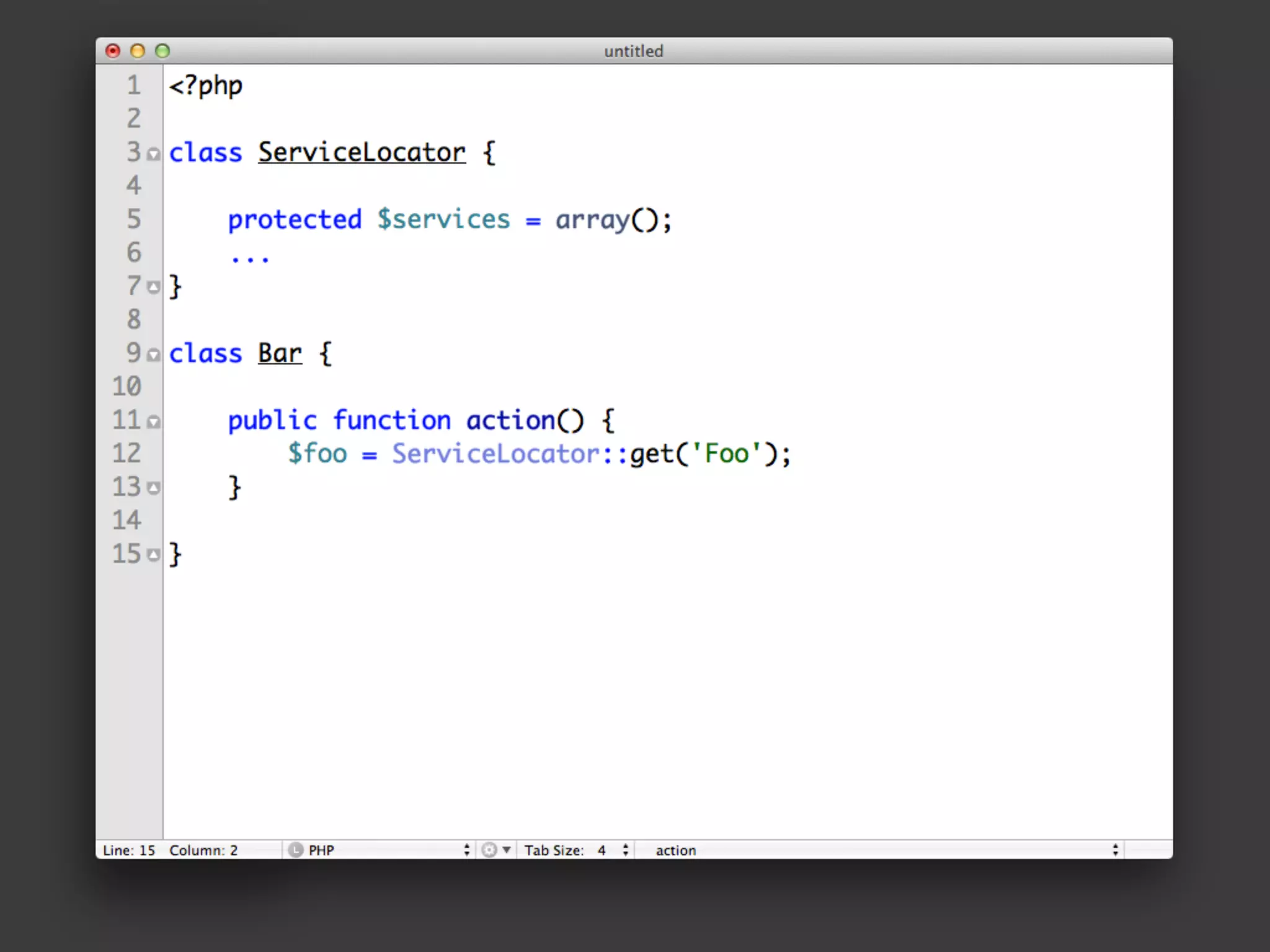Click the fold end marker on line 13

154,488
